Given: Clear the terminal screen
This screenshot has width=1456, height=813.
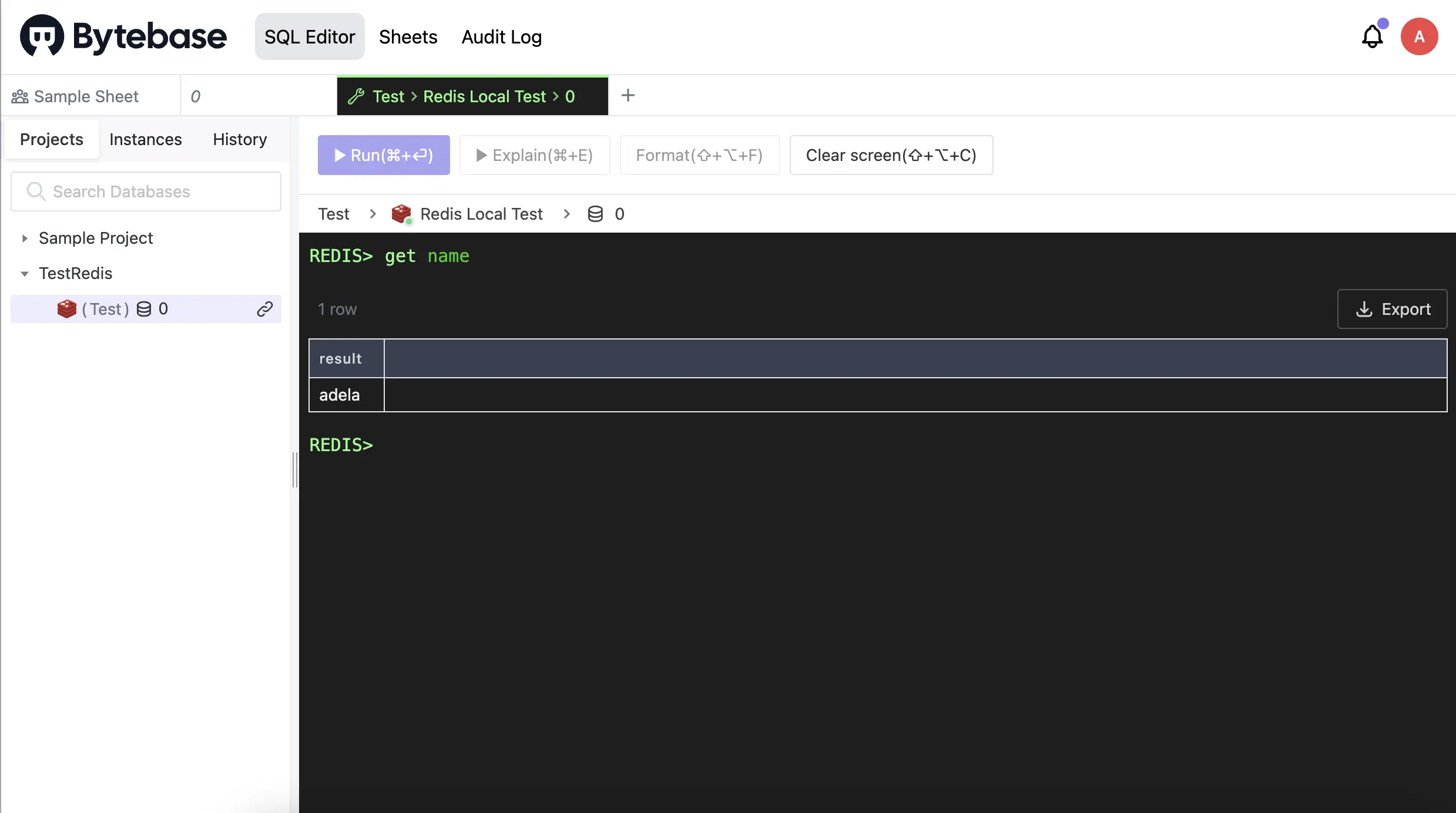Looking at the screenshot, I should click(x=891, y=155).
